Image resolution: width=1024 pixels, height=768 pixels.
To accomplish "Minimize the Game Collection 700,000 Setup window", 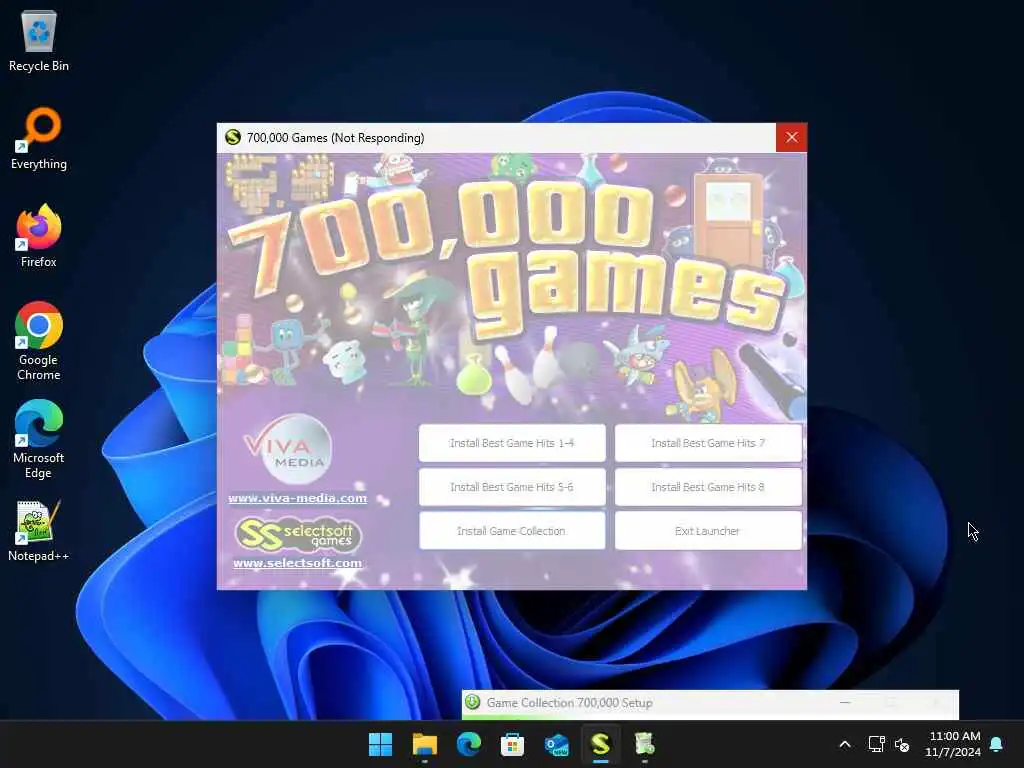I will (x=845, y=703).
